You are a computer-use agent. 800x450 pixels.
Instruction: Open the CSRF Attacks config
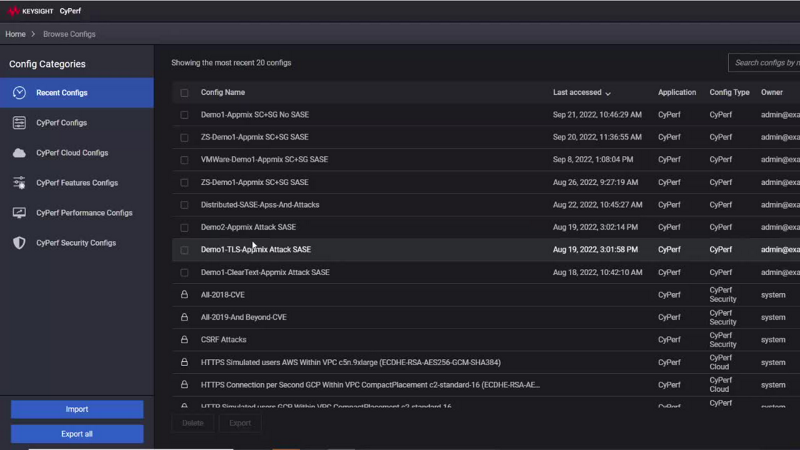[223, 340]
